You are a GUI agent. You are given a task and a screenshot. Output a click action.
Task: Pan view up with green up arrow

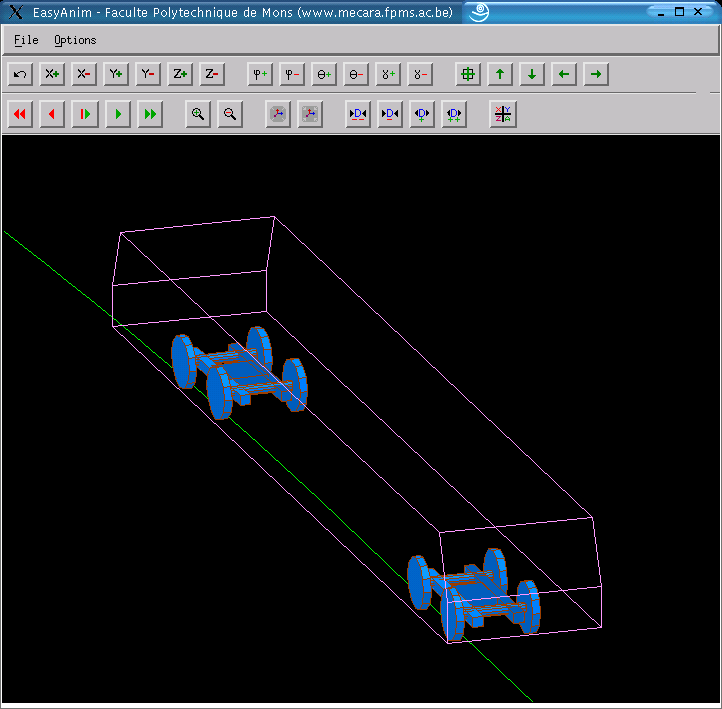pos(500,74)
